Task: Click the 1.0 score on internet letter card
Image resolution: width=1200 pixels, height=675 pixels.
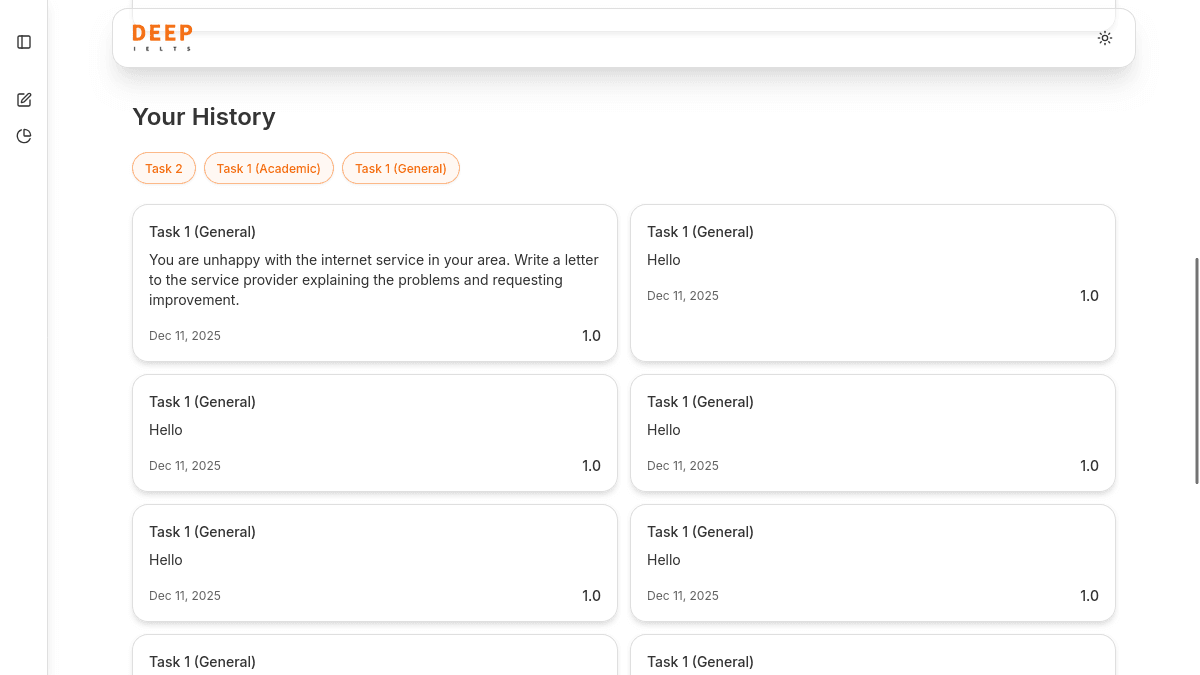Action: 591,336
